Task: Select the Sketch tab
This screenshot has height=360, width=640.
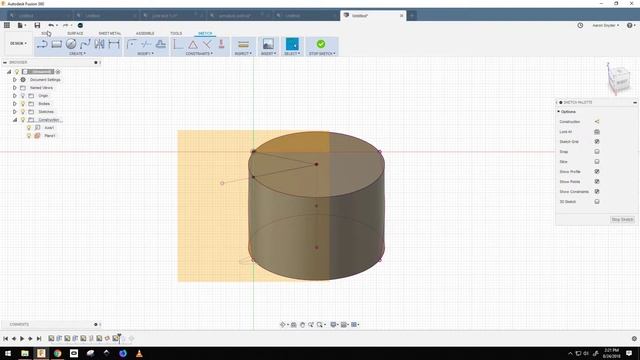Action: tap(205, 33)
